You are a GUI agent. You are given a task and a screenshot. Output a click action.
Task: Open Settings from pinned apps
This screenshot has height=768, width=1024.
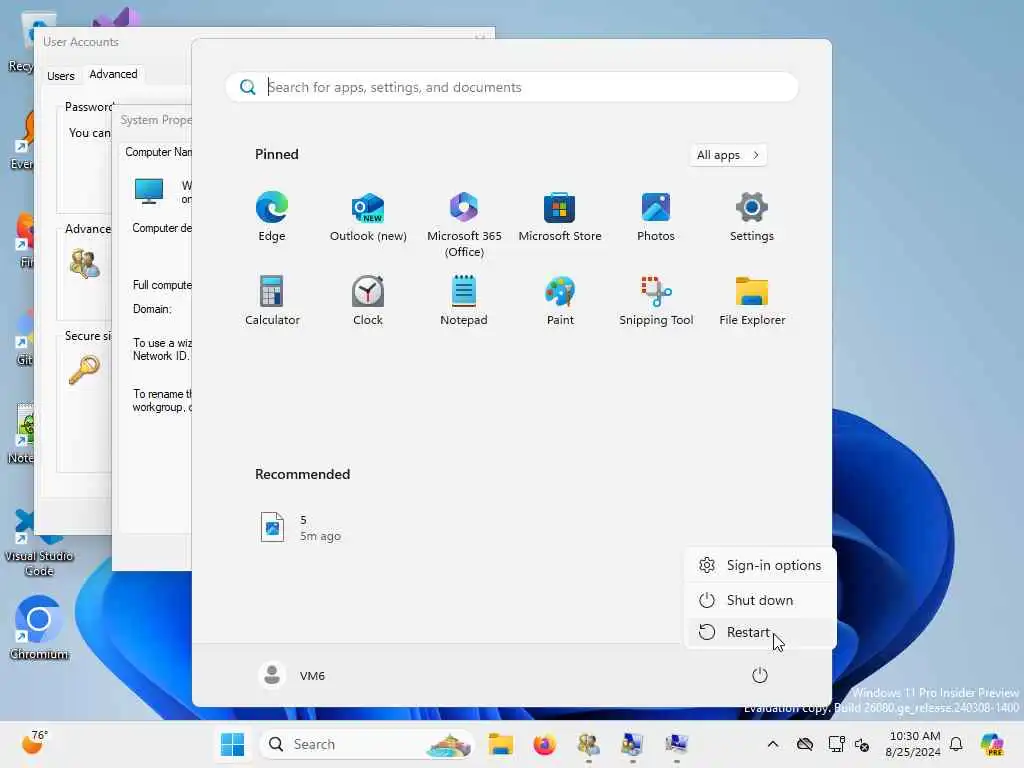point(752,217)
